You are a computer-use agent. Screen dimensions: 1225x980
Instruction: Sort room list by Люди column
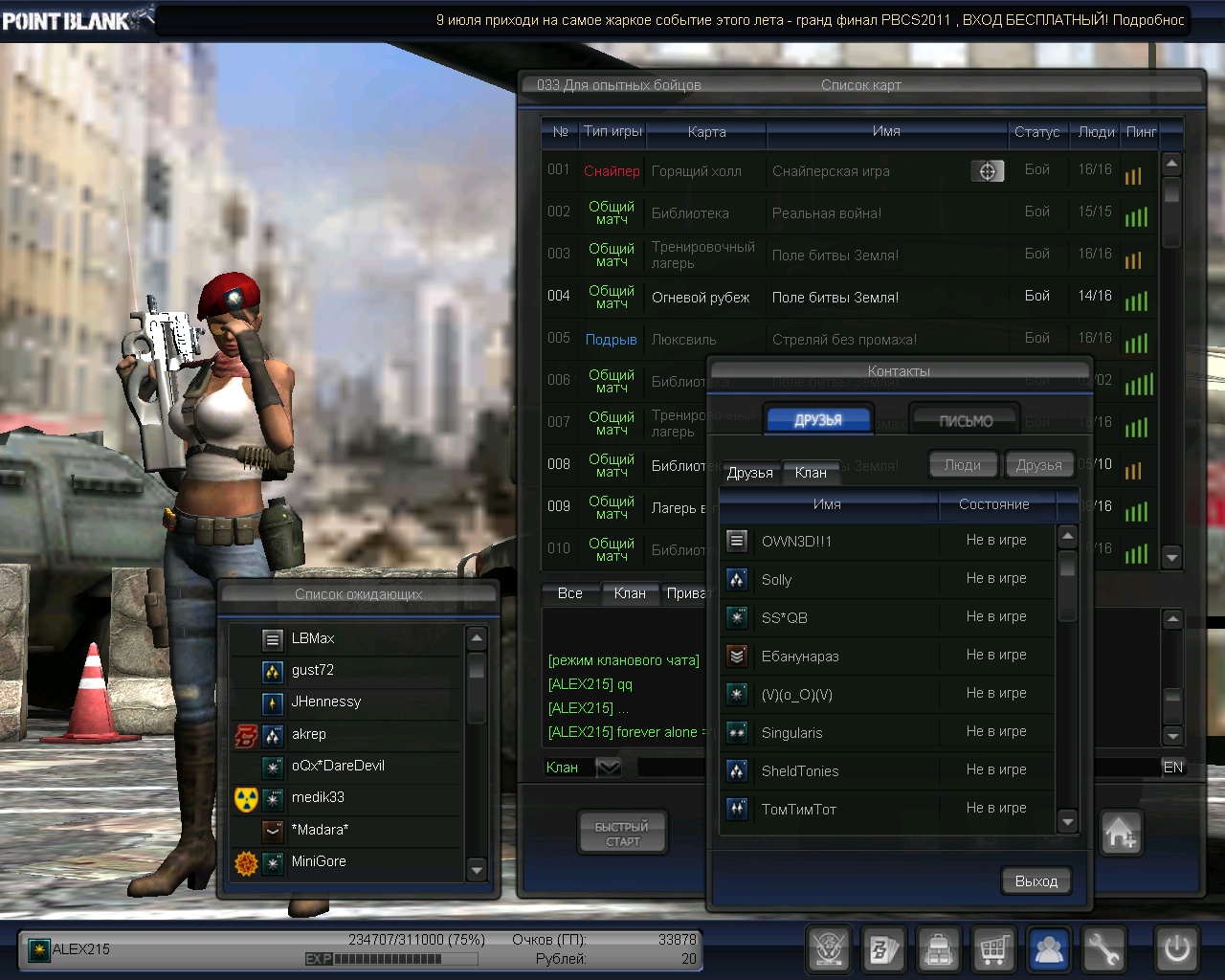coord(1096,132)
